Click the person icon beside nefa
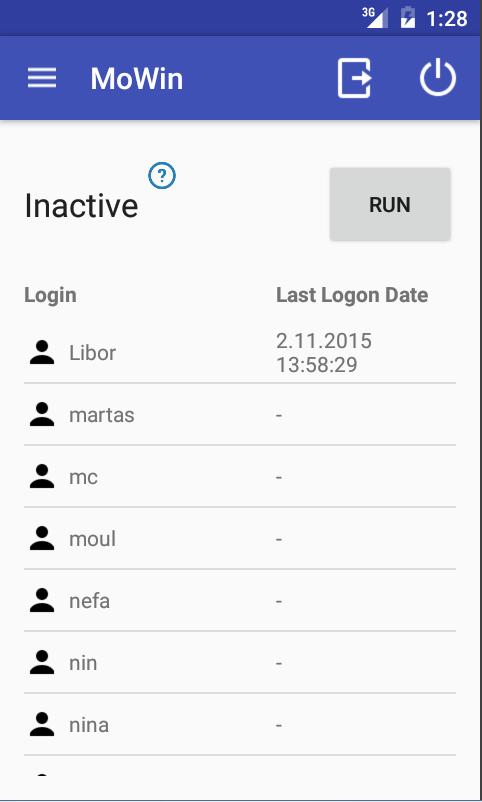Image resolution: width=482 pixels, height=802 pixels. (42, 600)
